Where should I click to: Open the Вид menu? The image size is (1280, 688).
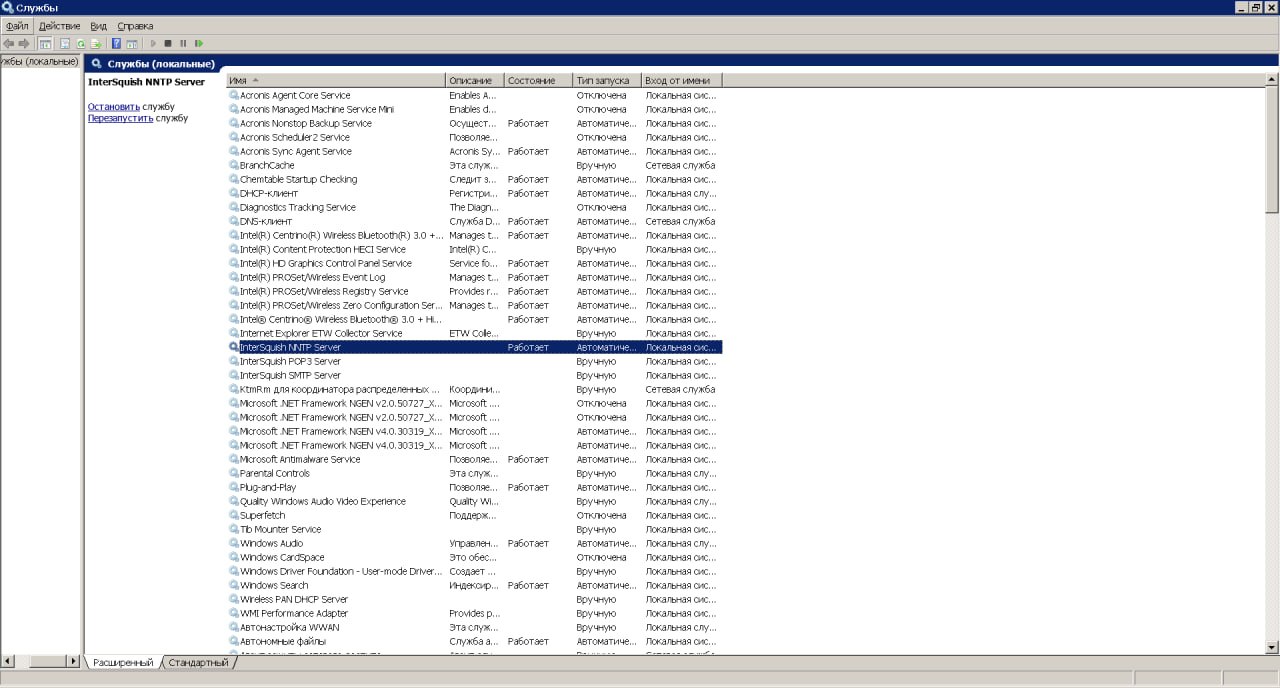tap(98, 25)
